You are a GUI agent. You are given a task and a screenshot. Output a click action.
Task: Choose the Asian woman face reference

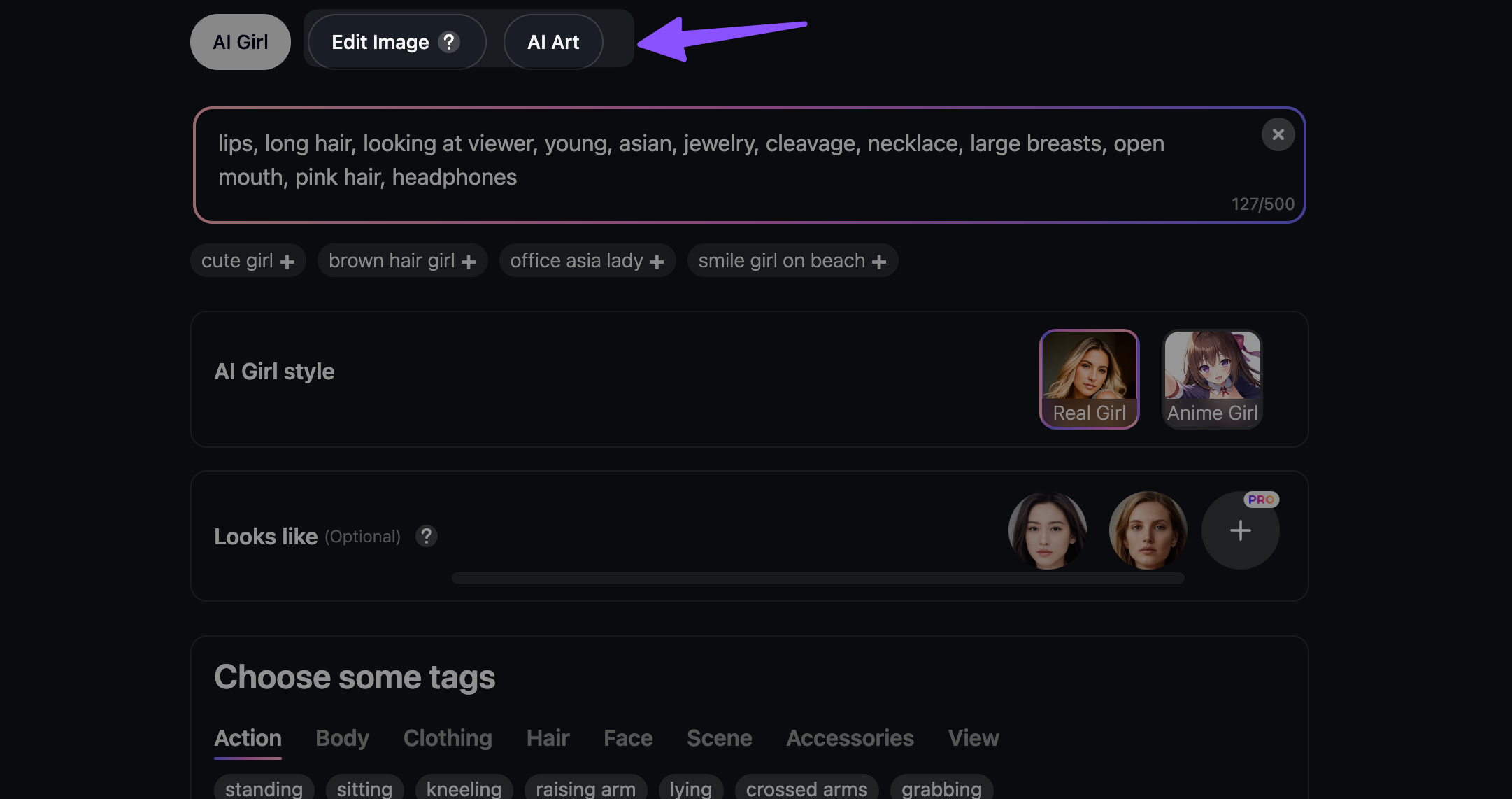tap(1047, 530)
